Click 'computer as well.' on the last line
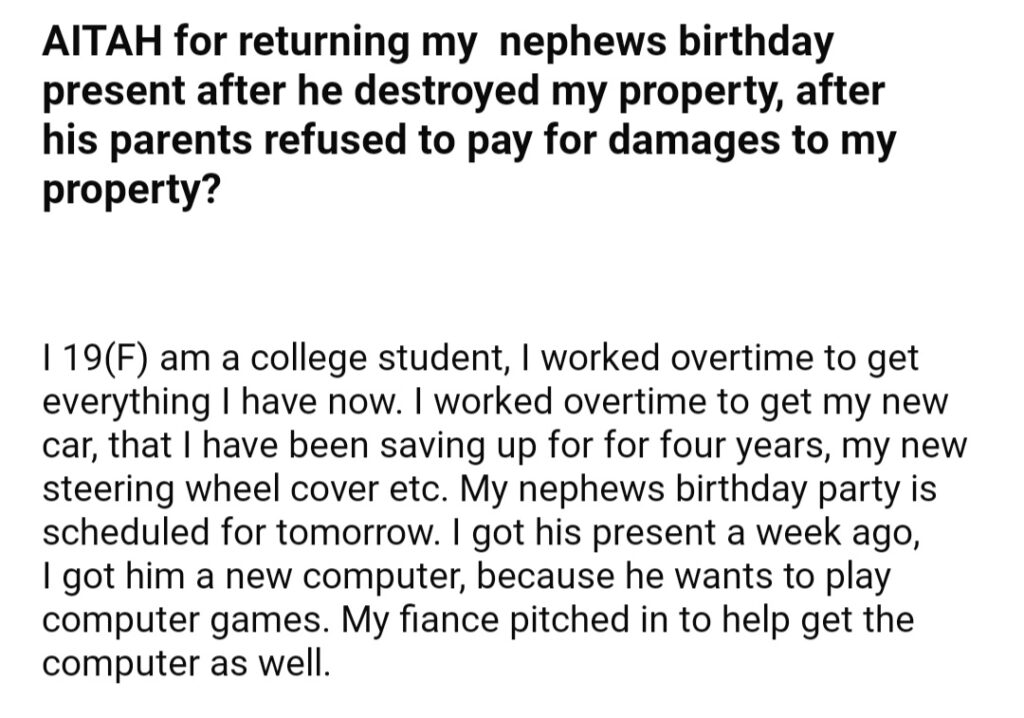The height and width of the screenshot is (718, 1024). coord(186,664)
